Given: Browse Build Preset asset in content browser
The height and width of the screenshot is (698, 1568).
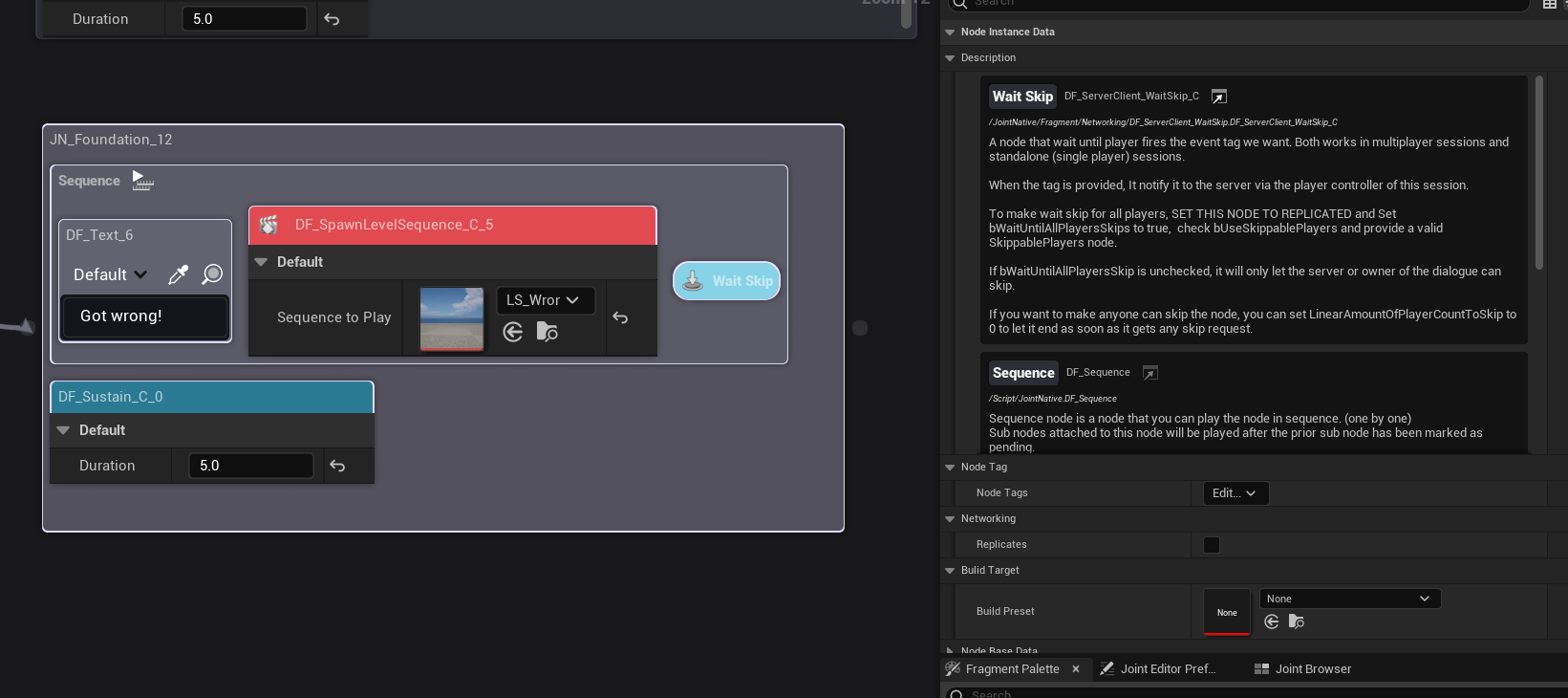Looking at the screenshot, I should pos(1297,622).
